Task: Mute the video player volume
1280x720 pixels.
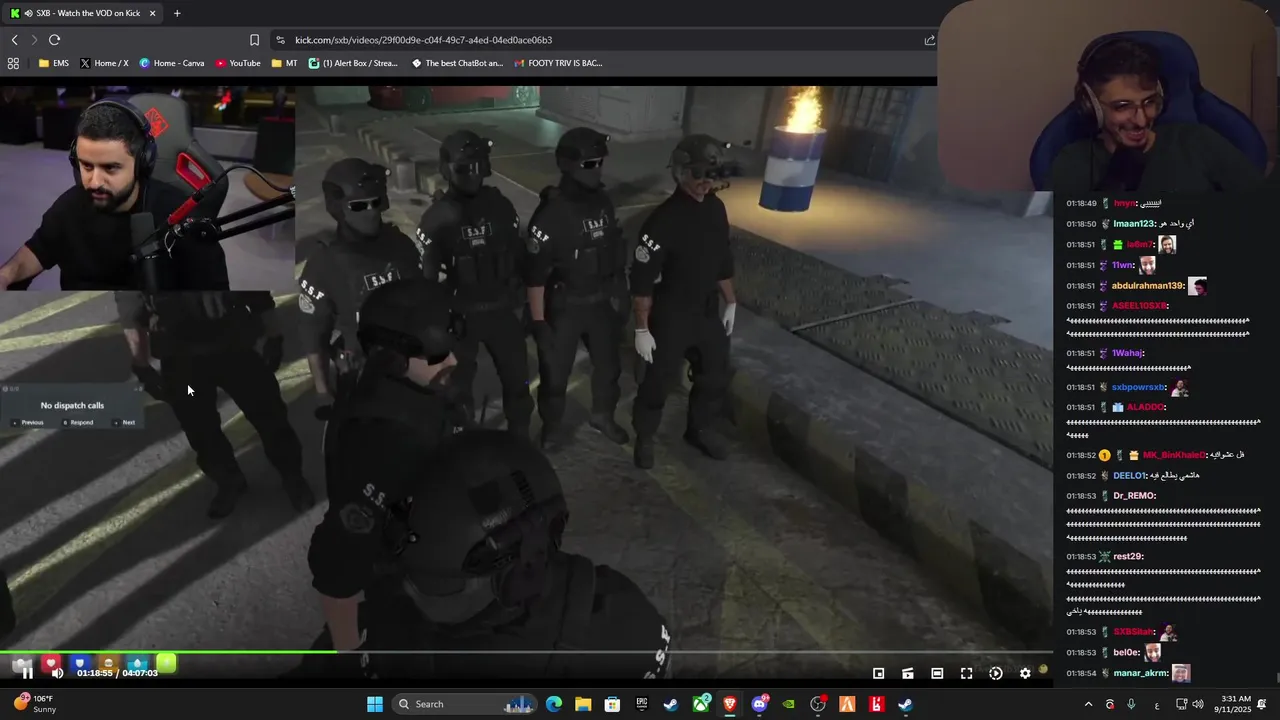Action: 57,673
